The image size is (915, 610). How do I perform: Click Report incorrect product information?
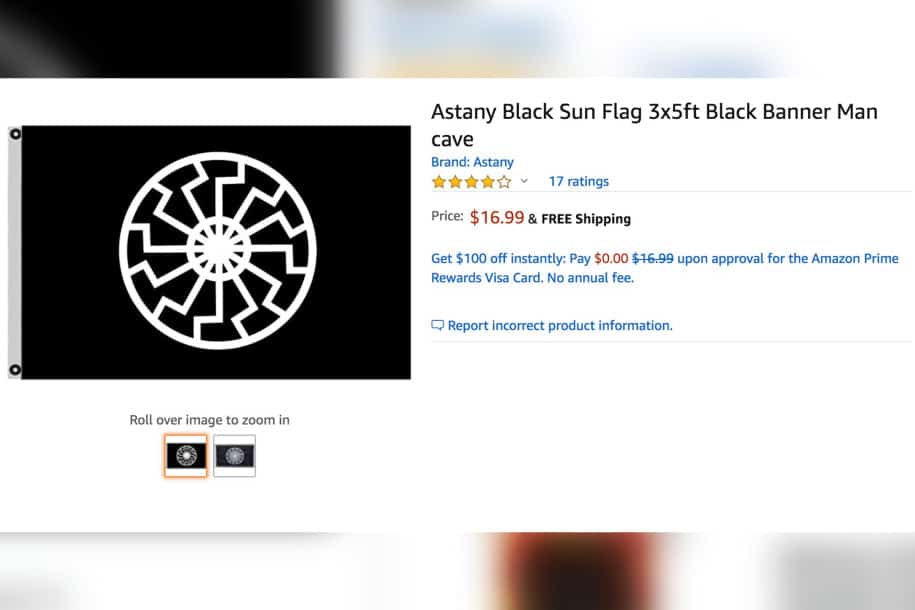point(560,325)
